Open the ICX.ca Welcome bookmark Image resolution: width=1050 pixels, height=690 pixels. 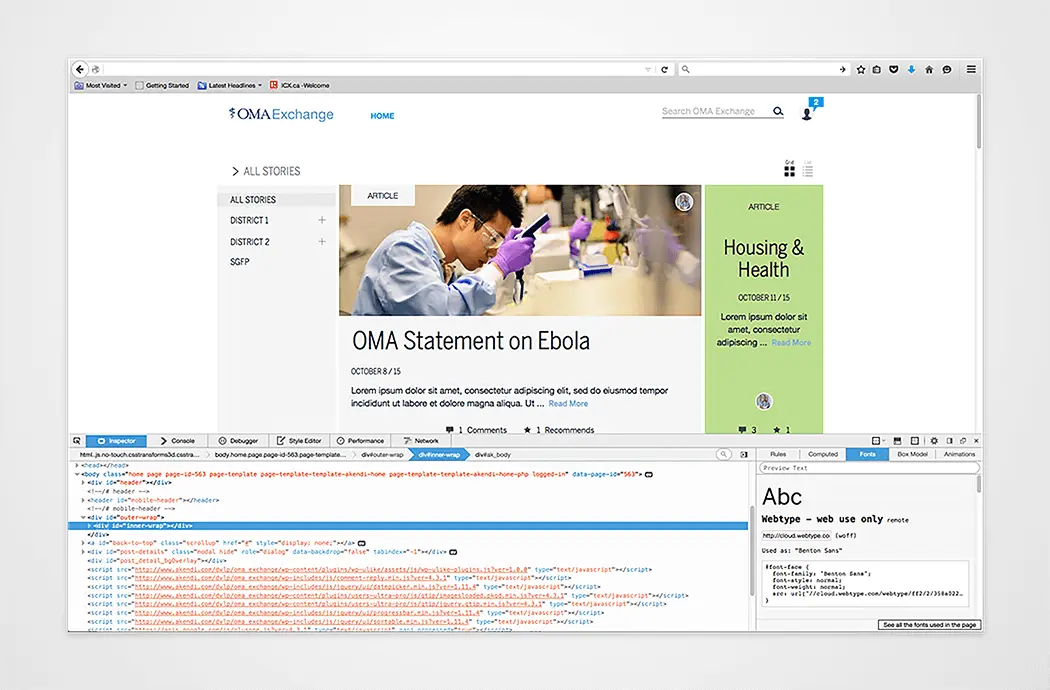point(299,86)
